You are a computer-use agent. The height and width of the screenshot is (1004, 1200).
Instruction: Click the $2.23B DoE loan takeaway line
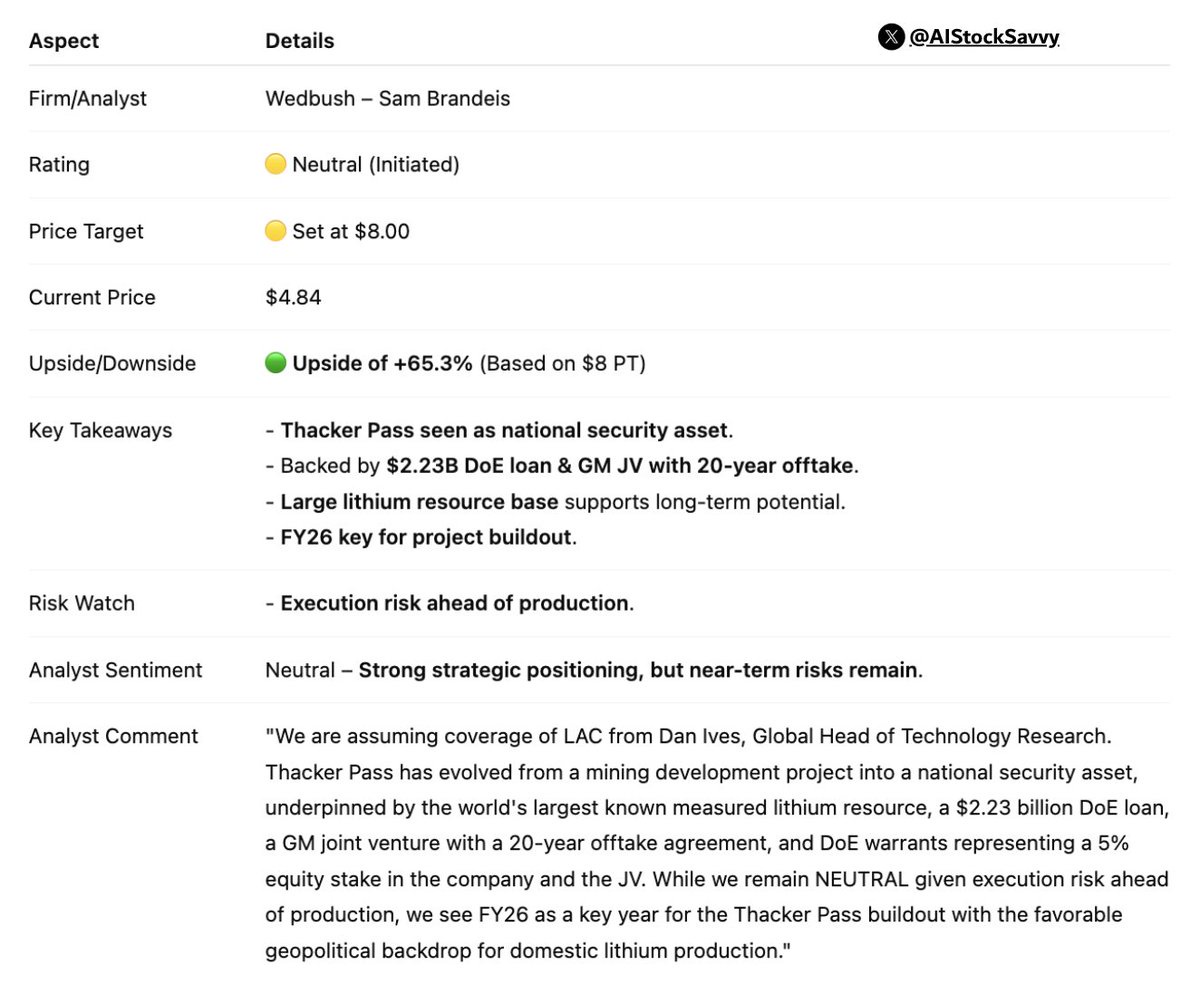562,465
